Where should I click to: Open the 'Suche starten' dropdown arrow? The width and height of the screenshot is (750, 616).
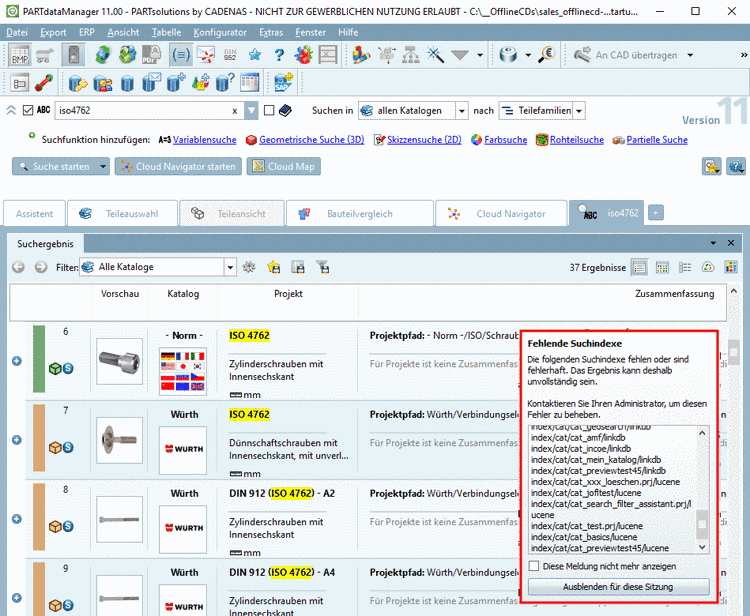click(x=103, y=166)
